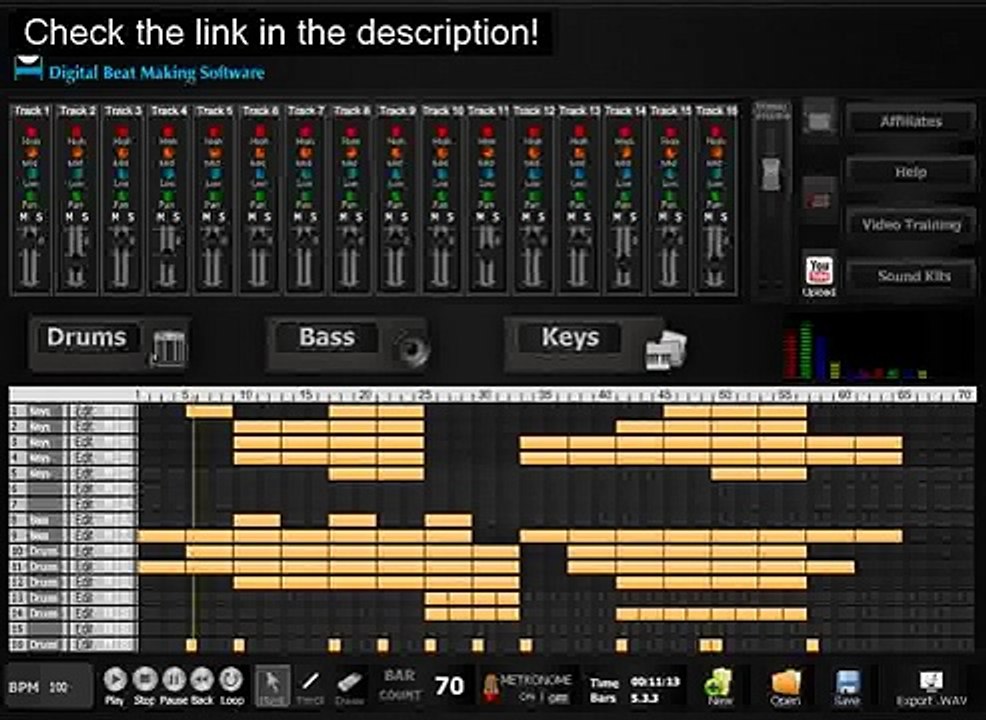Click the Bar Count value 70
986x720 pixels.
[x=449, y=686]
